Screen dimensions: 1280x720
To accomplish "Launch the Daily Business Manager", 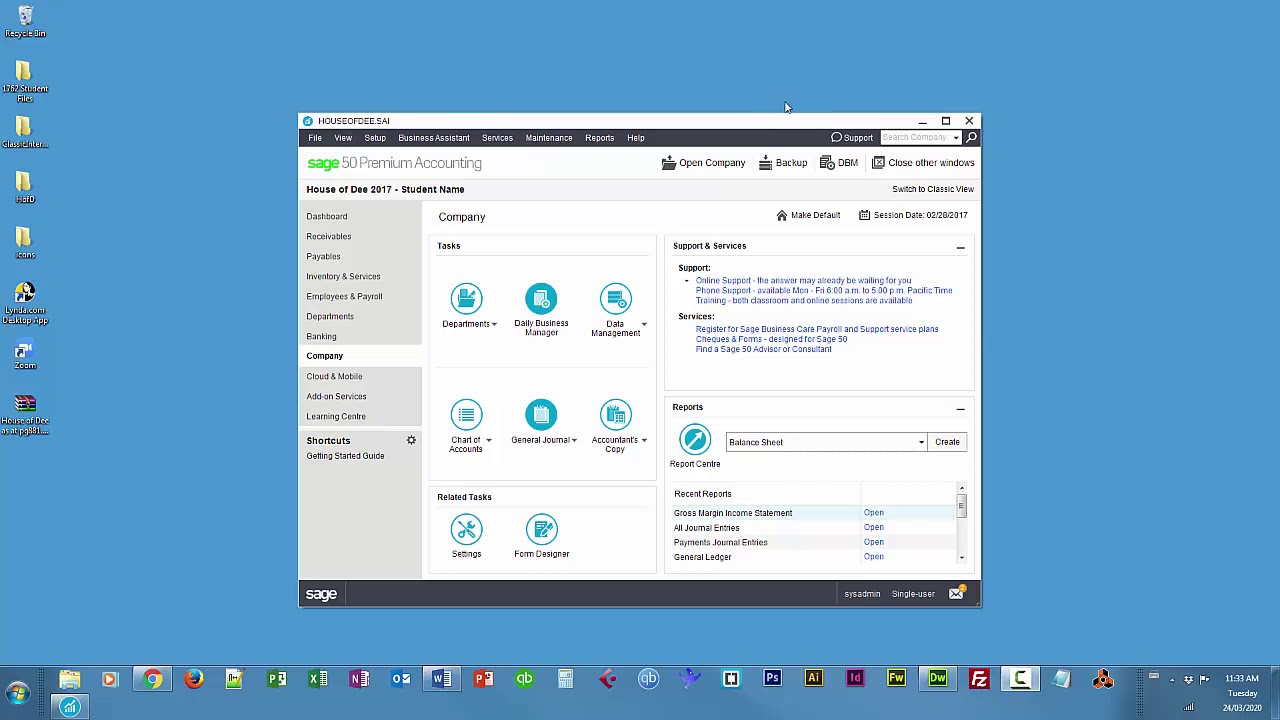I will (541, 299).
